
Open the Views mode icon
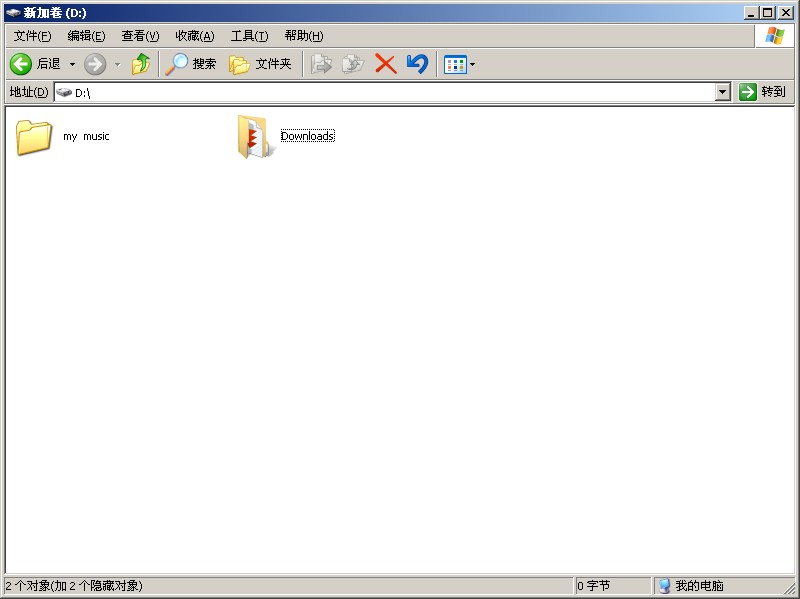(x=455, y=65)
